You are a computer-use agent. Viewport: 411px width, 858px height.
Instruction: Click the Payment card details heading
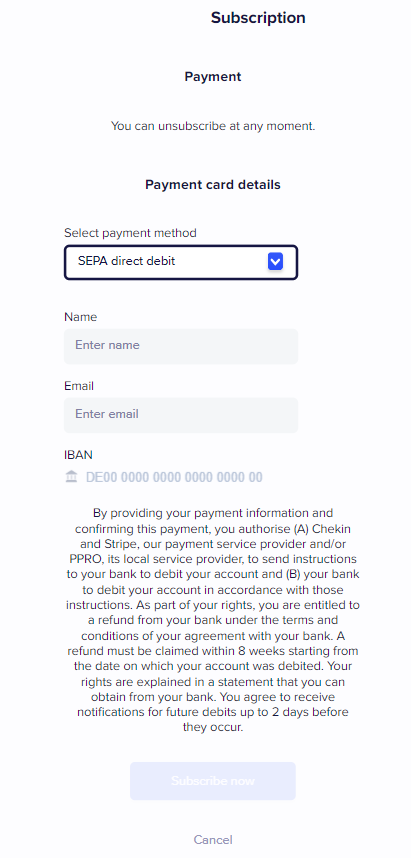point(213,185)
